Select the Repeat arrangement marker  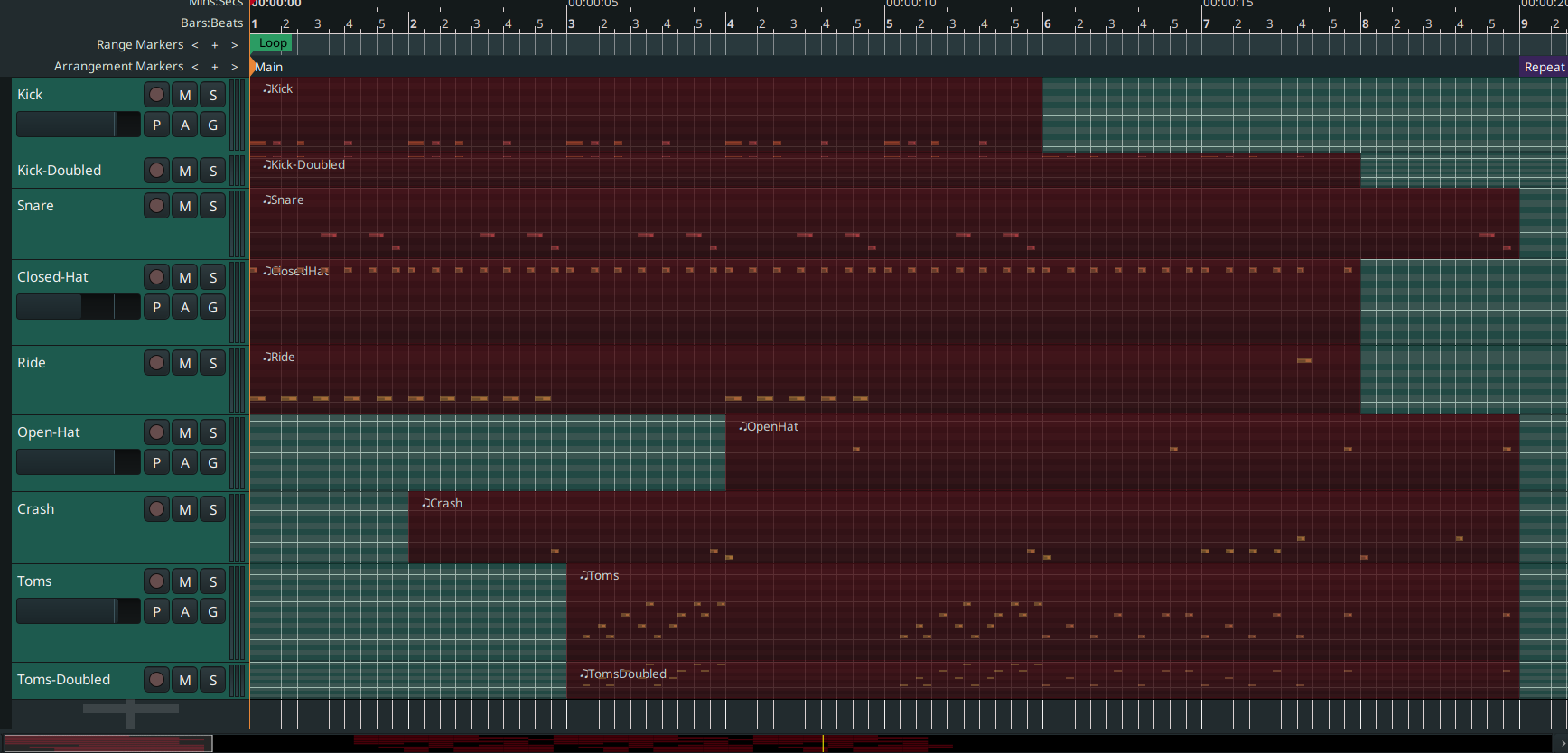coord(1544,67)
